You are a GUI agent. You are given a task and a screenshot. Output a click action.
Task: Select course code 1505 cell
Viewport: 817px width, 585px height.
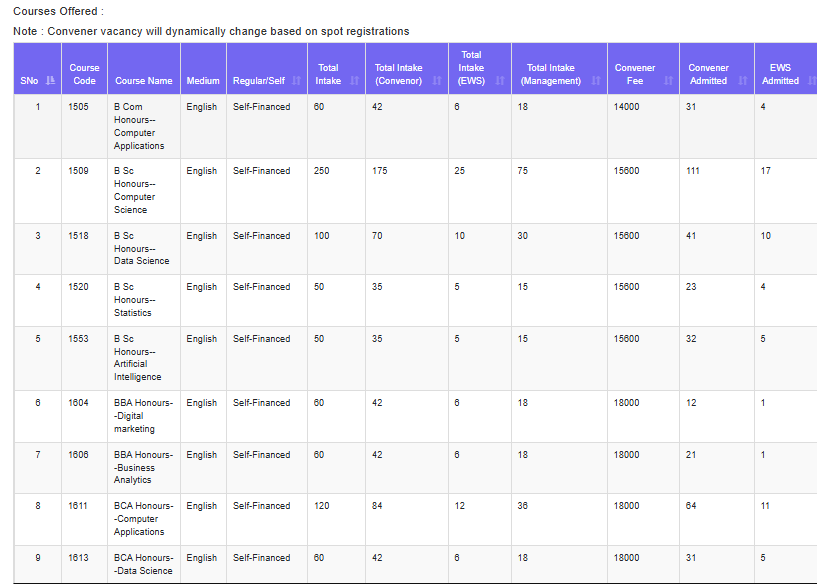84,127
